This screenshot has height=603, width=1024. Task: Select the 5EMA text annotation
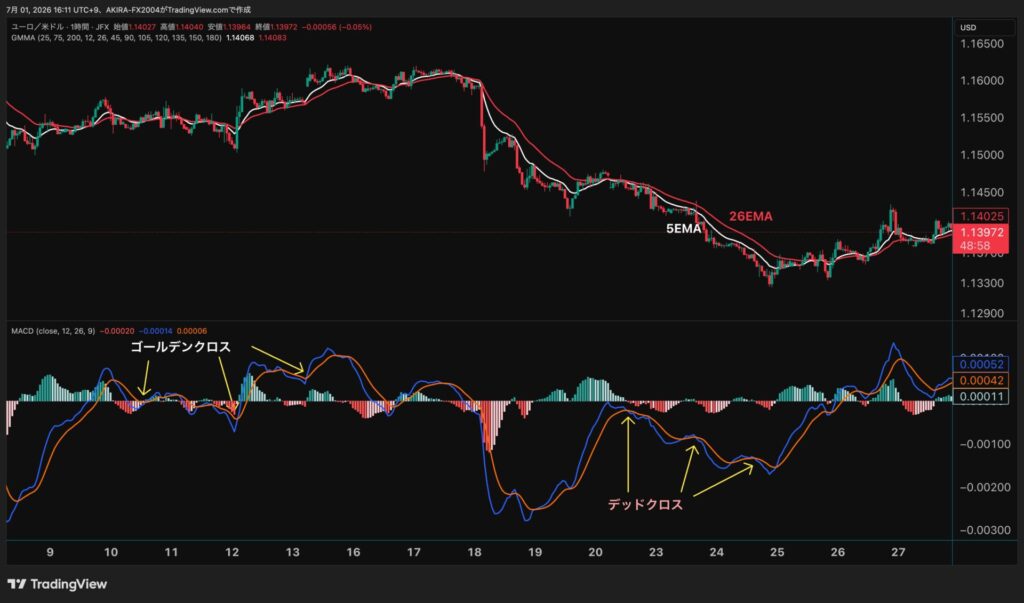[683, 229]
